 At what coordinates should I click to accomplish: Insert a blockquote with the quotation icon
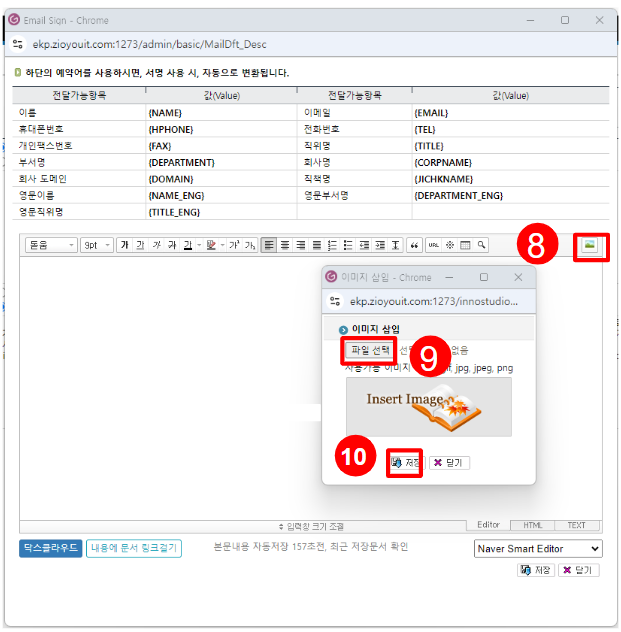pyautogui.click(x=415, y=245)
